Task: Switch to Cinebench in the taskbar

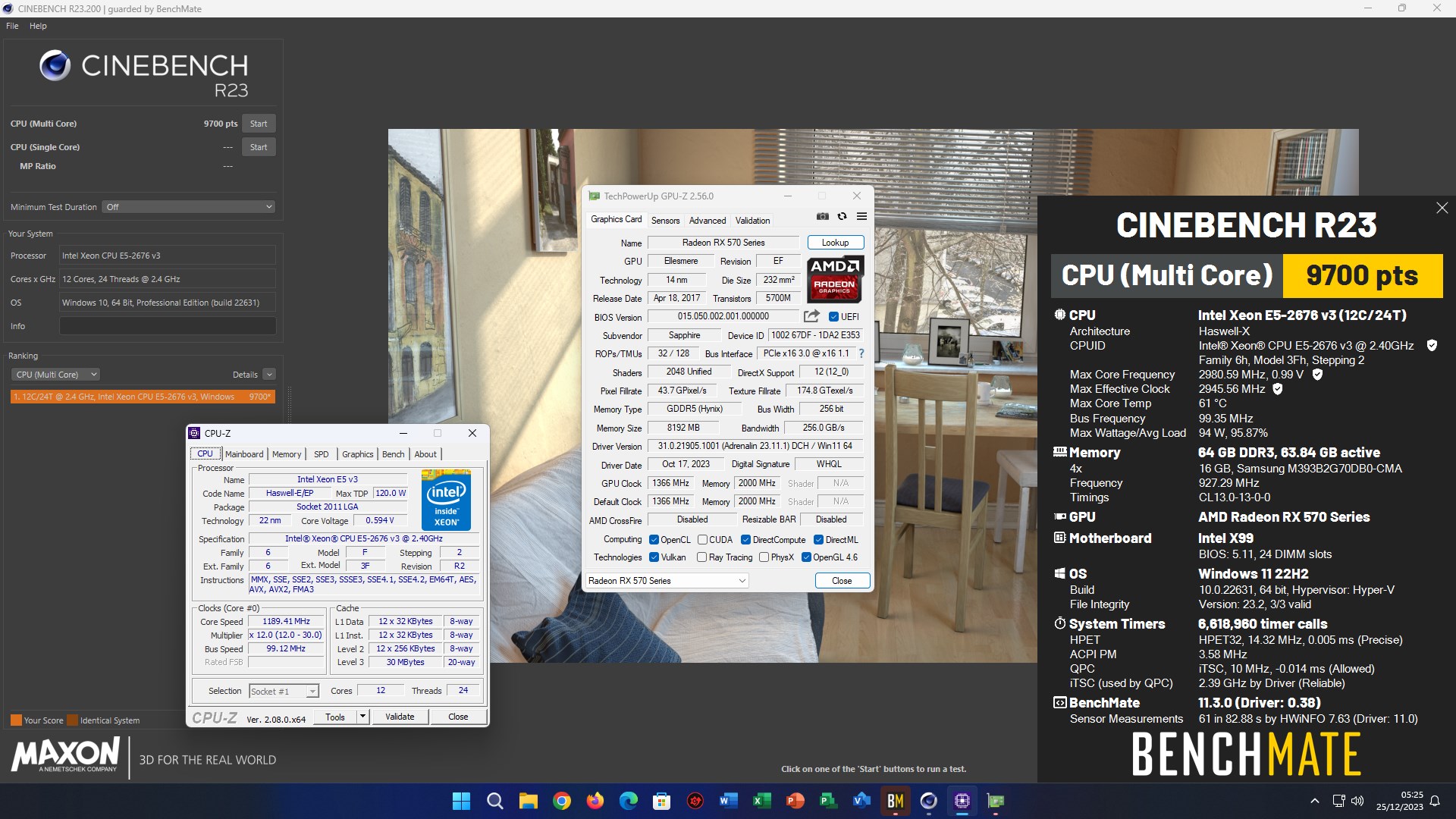Action: coord(928,801)
